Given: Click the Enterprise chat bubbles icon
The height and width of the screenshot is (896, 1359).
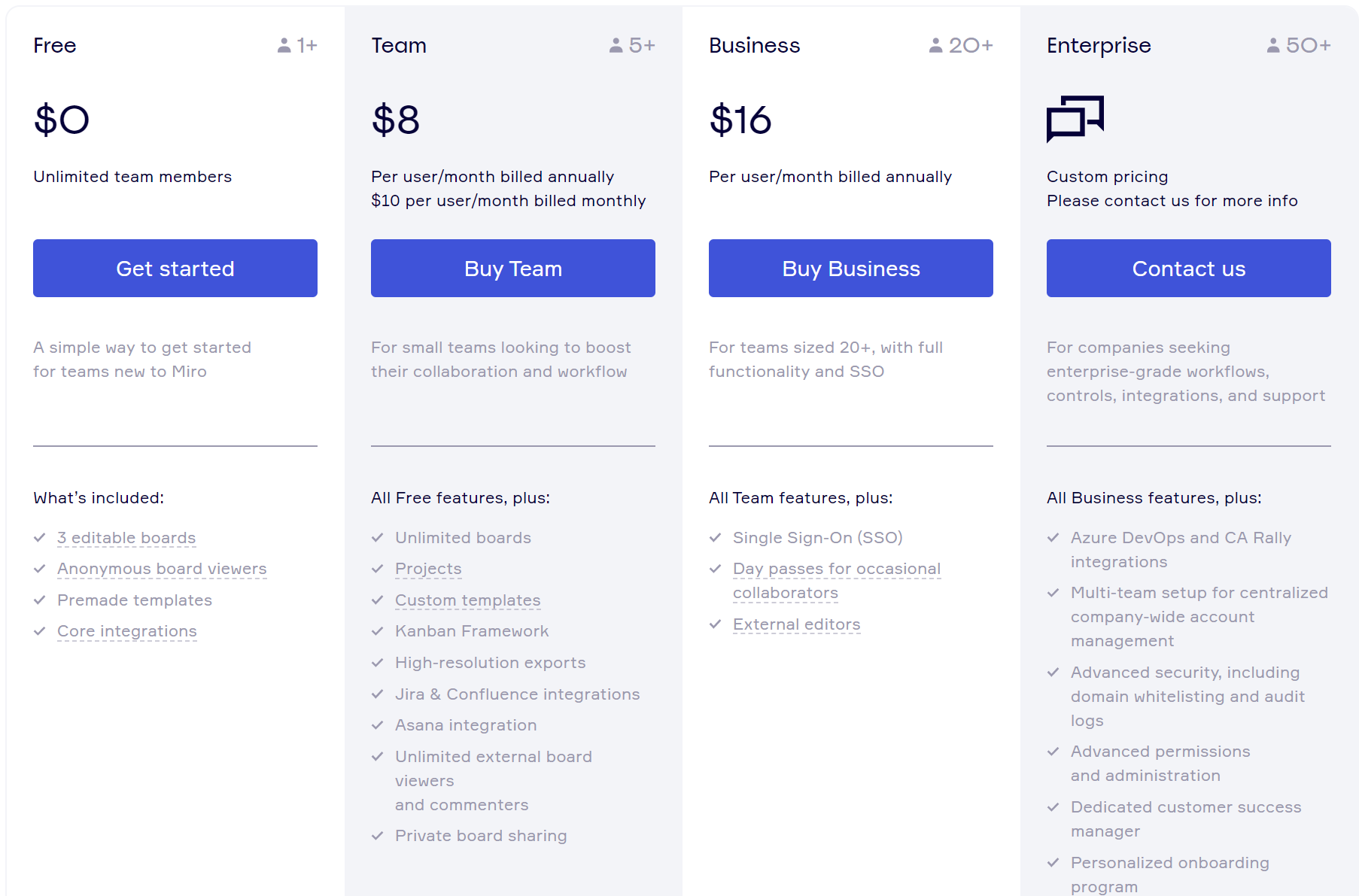Looking at the screenshot, I should (x=1075, y=118).
